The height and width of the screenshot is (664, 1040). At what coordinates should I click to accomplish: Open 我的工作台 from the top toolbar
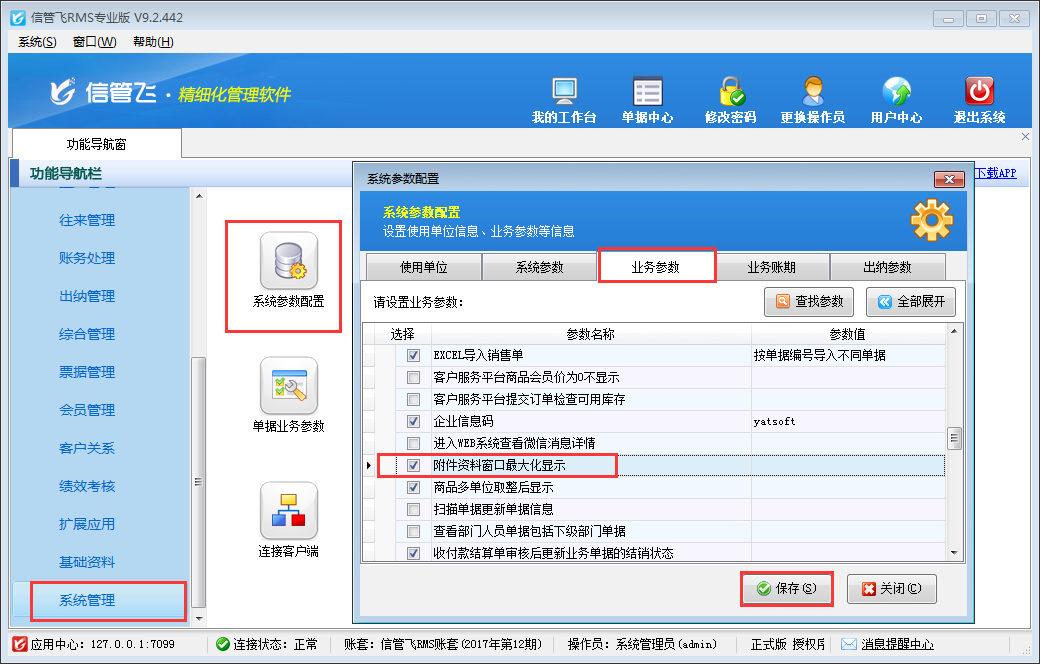pos(564,93)
